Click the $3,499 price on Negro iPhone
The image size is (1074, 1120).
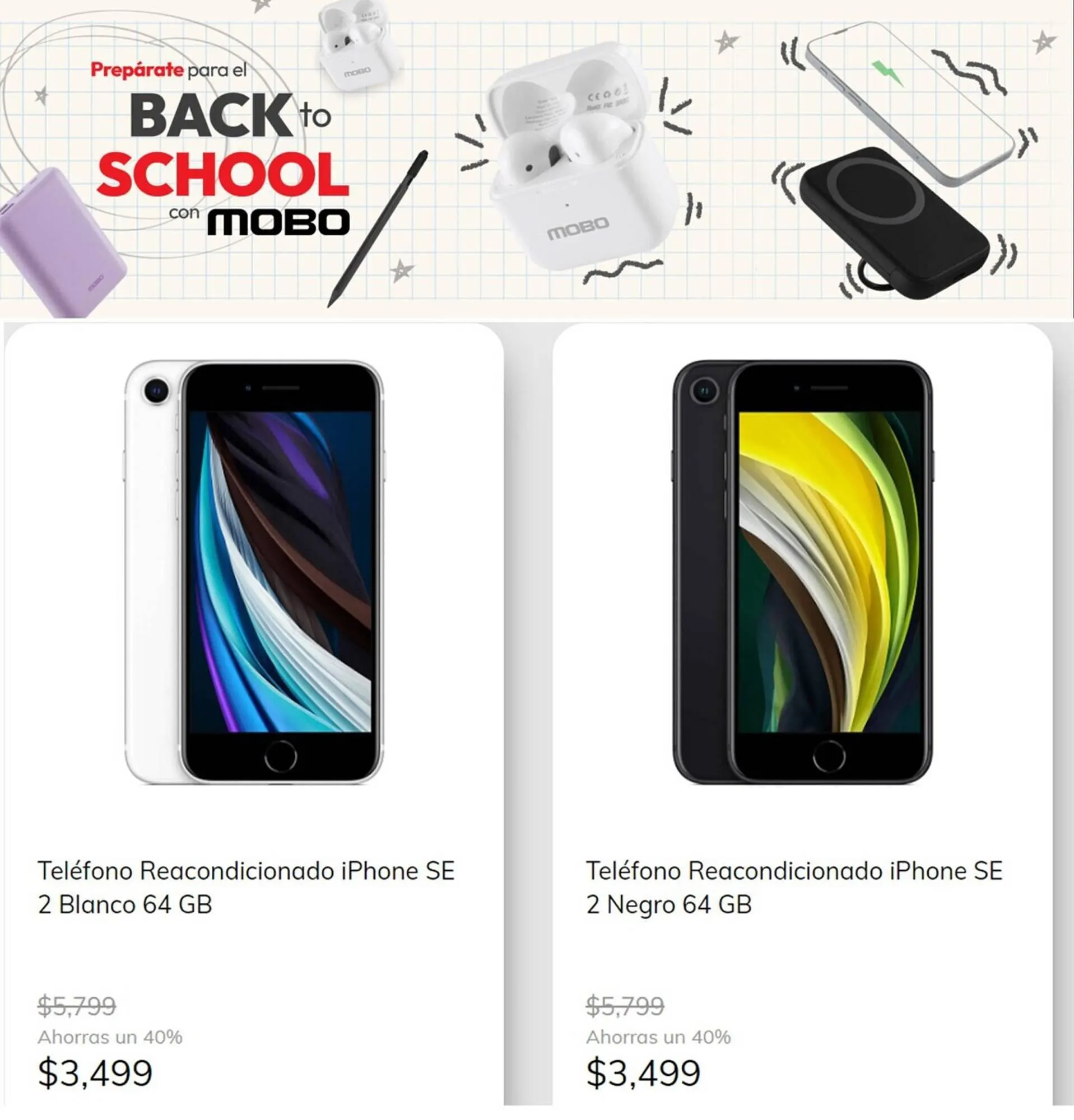[x=643, y=1072]
